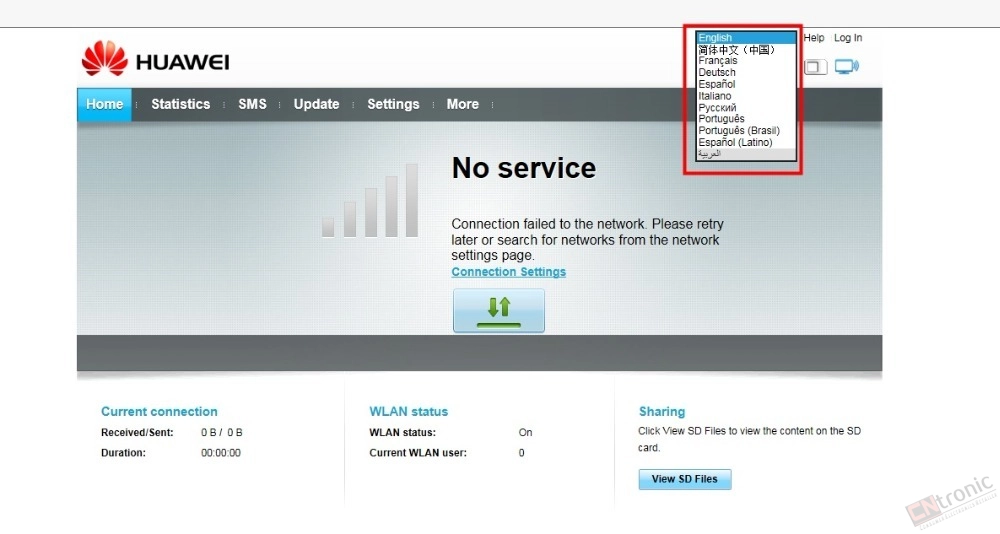
Task: Click the WLAN status heading
Action: (408, 412)
